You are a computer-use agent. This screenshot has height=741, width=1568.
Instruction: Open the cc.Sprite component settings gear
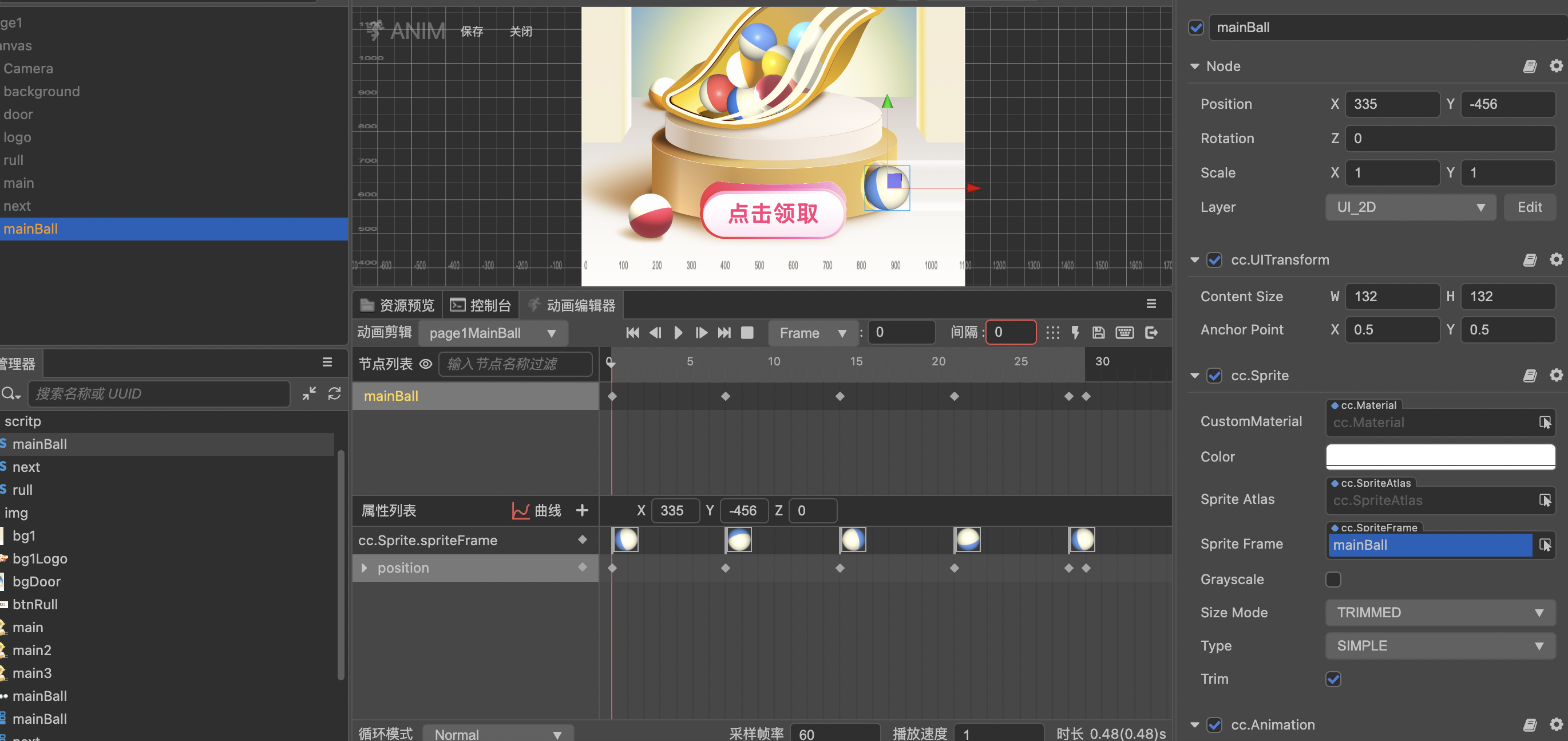point(1555,375)
